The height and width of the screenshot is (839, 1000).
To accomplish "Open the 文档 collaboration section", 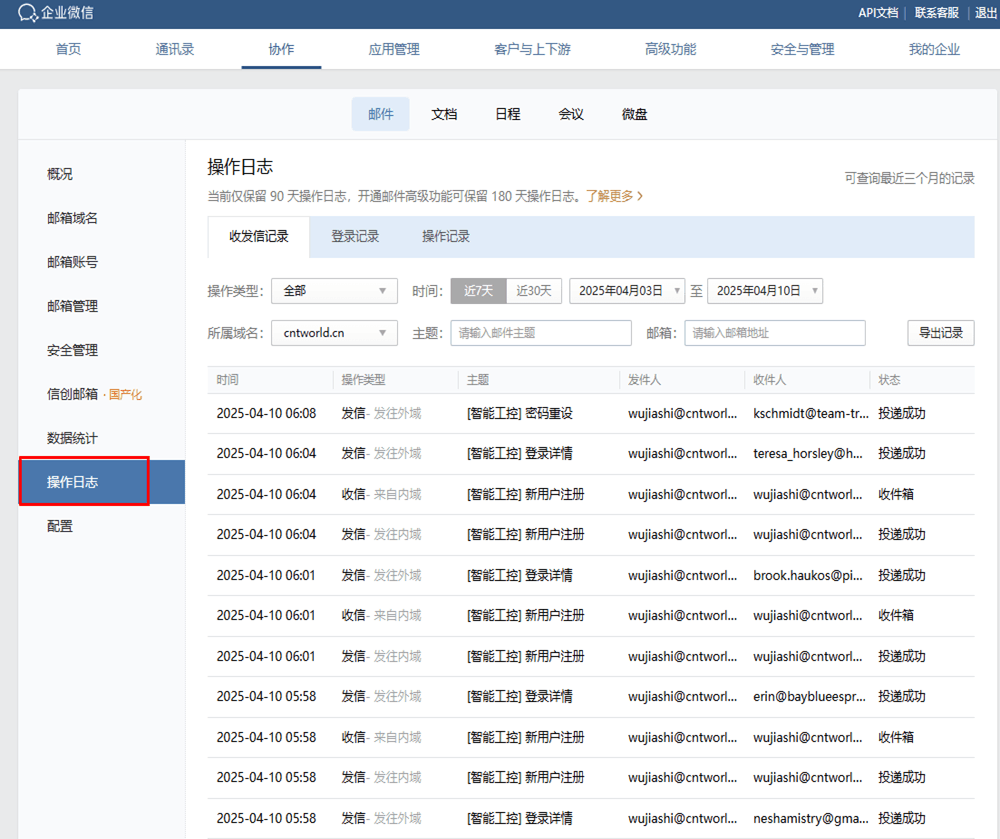I will coord(444,114).
